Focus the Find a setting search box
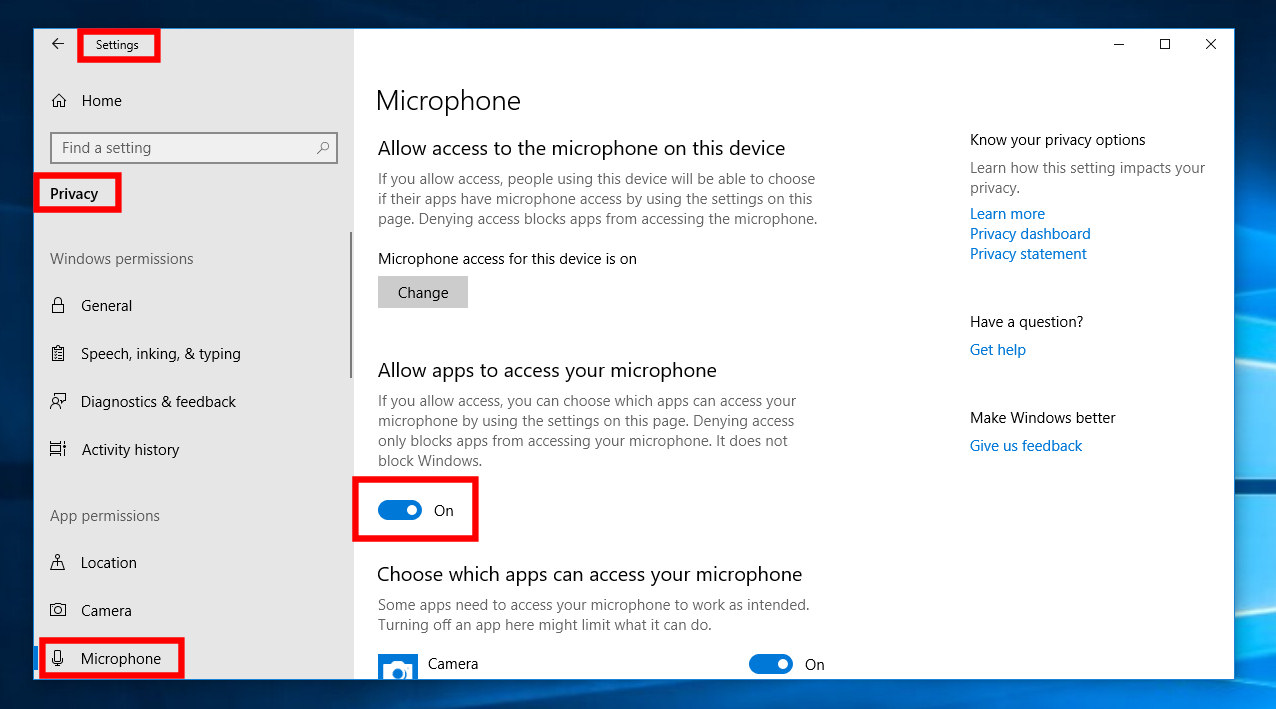This screenshot has height=709, width=1276. pos(193,148)
